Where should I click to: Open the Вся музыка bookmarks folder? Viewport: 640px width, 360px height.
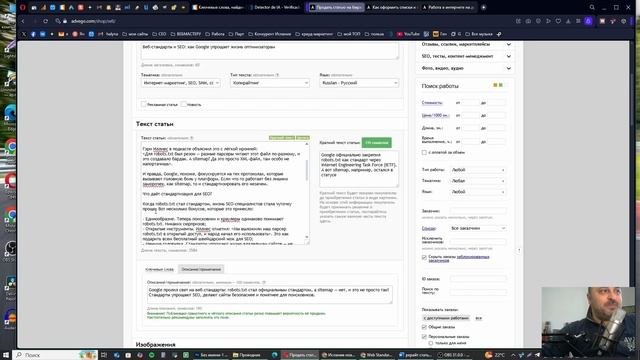pyautogui.click(x=480, y=34)
